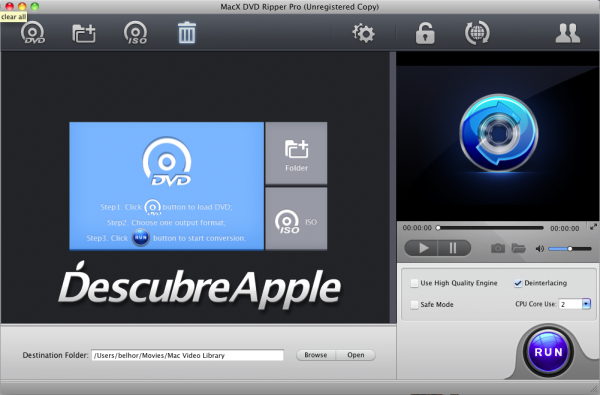Screen dimensions: 600x395
Task: Uncheck the Deinterlacing checkbox
Action: coord(518,283)
